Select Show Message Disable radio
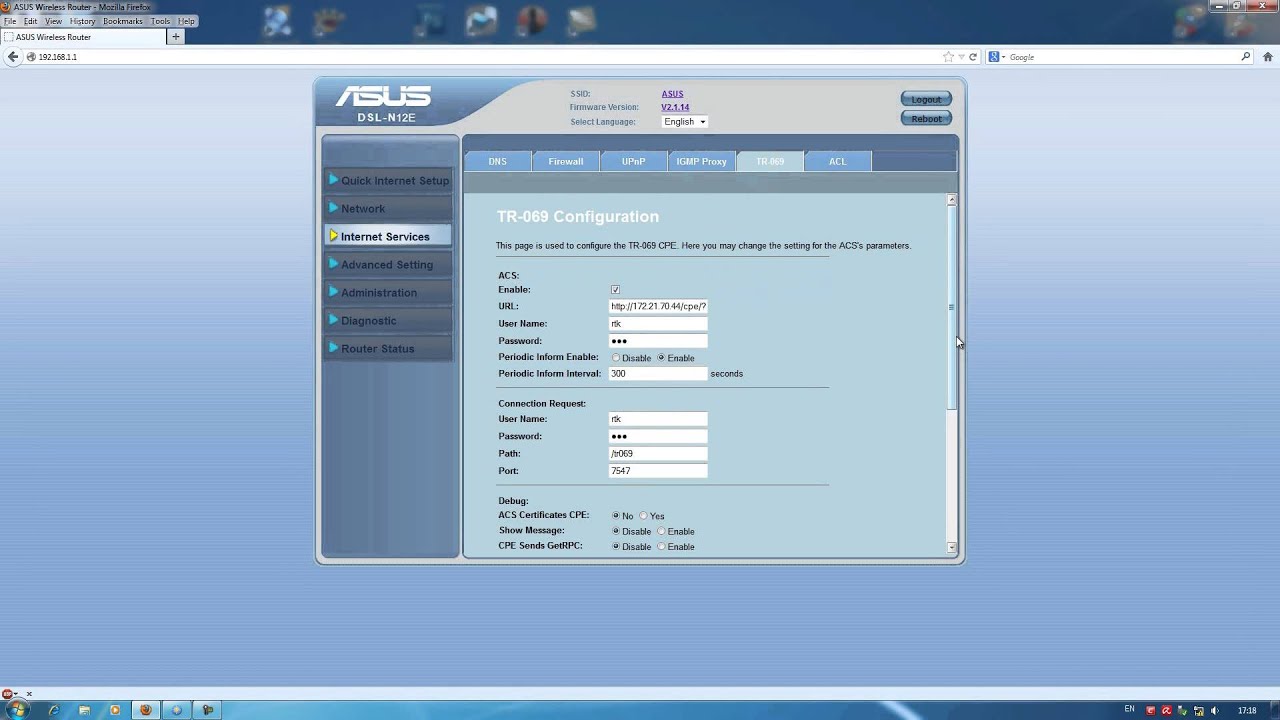This screenshot has width=1280, height=720. [616, 531]
